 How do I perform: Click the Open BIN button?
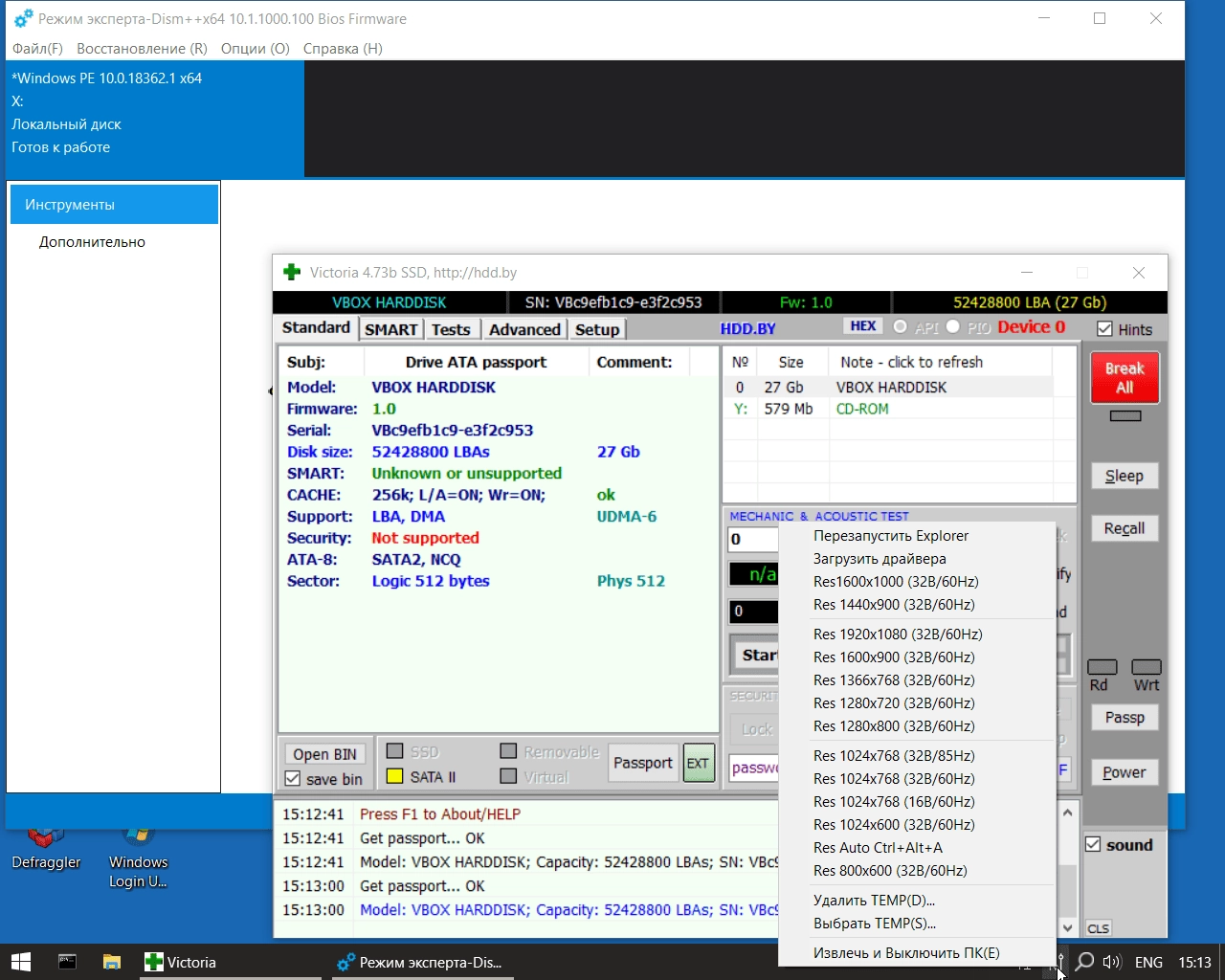[324, 753]
